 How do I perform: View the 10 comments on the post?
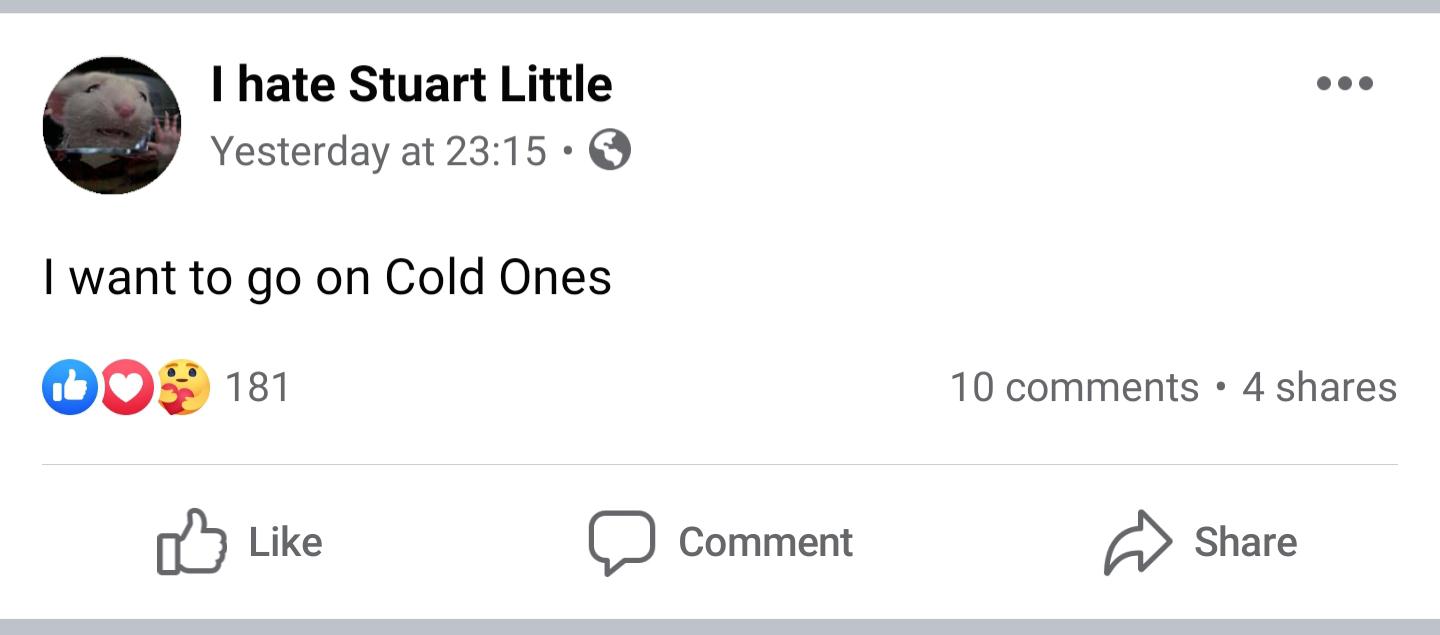[1074, 387]
